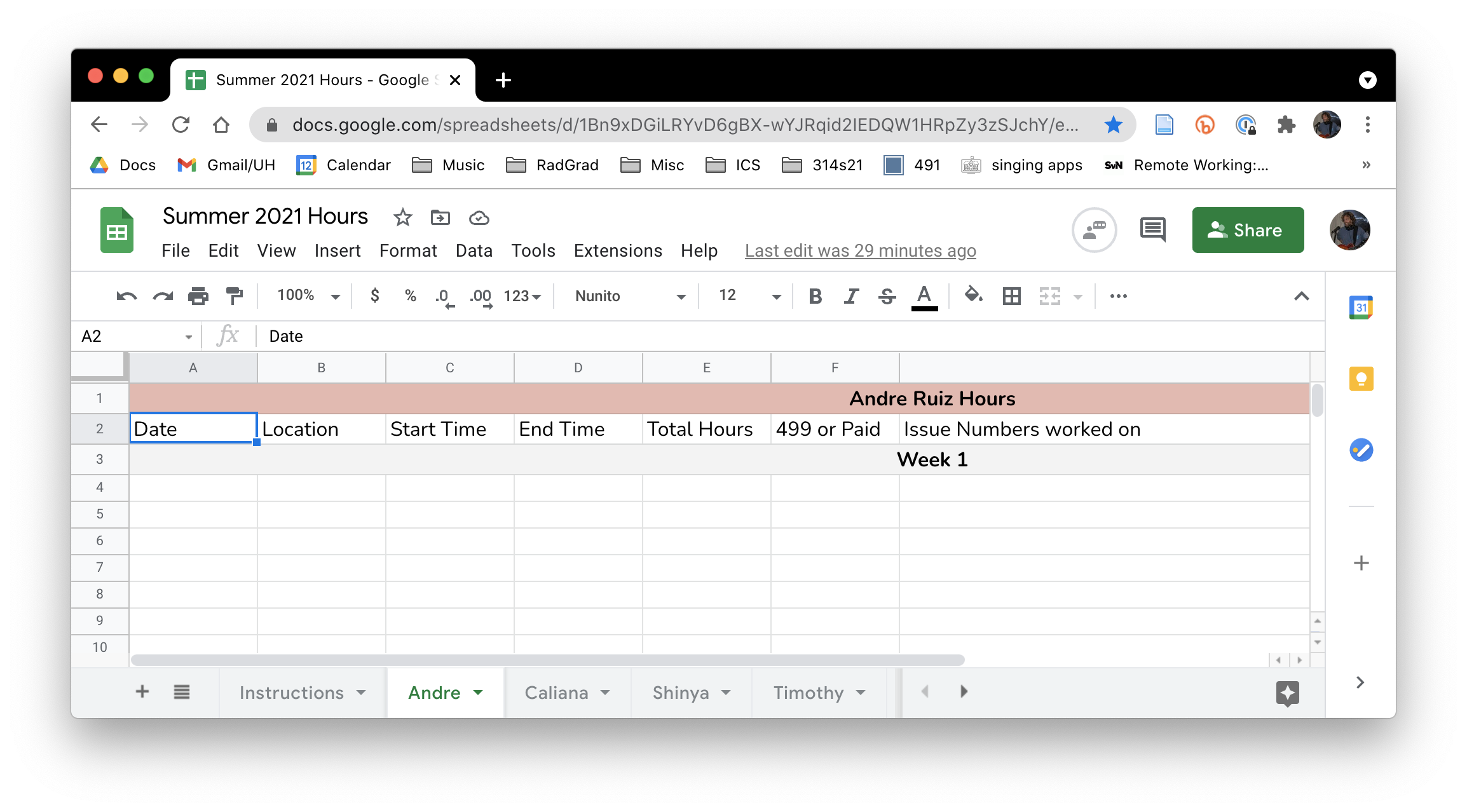Screen dimensions: 1467x812
Task: Open the borders tool
Action: pyautogui.click(x=1011, y=295)
